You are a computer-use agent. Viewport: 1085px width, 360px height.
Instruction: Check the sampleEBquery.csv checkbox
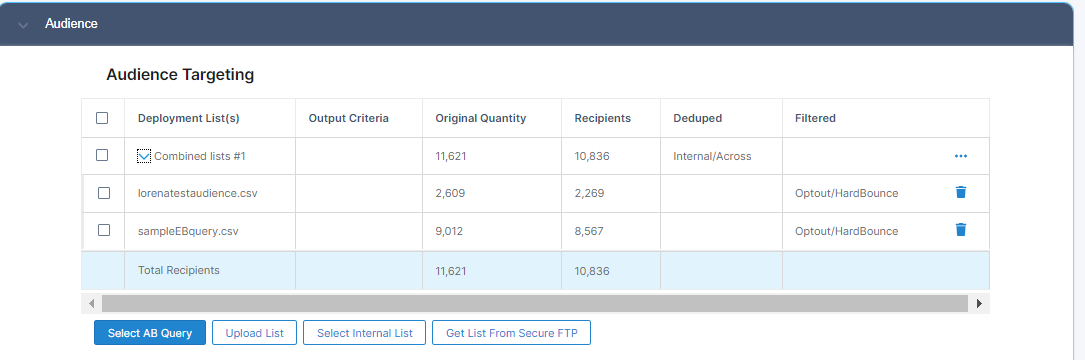pos(104,231)
